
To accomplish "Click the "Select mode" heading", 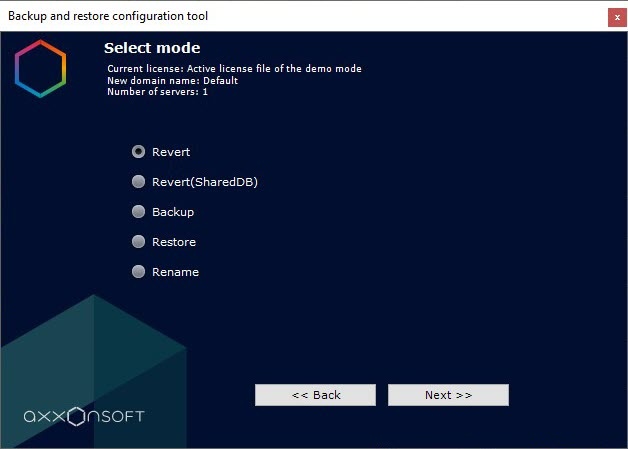I will pyautogui.click(x=152, y=48).
